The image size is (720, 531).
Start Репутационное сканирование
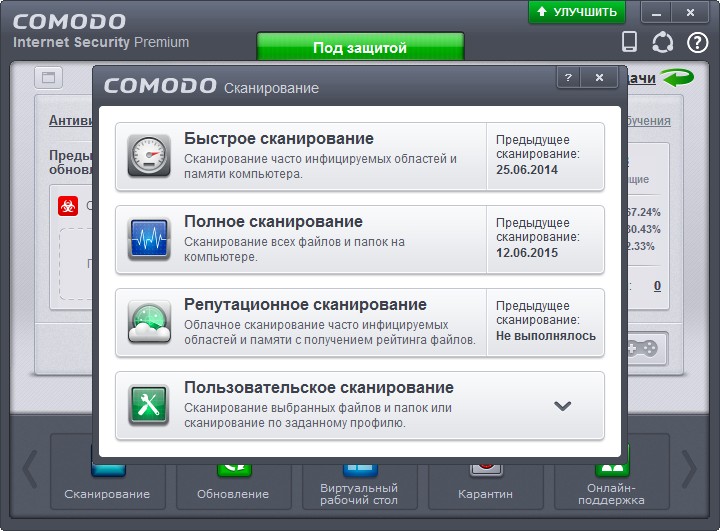pyautogui.click(x=360, y=323)
